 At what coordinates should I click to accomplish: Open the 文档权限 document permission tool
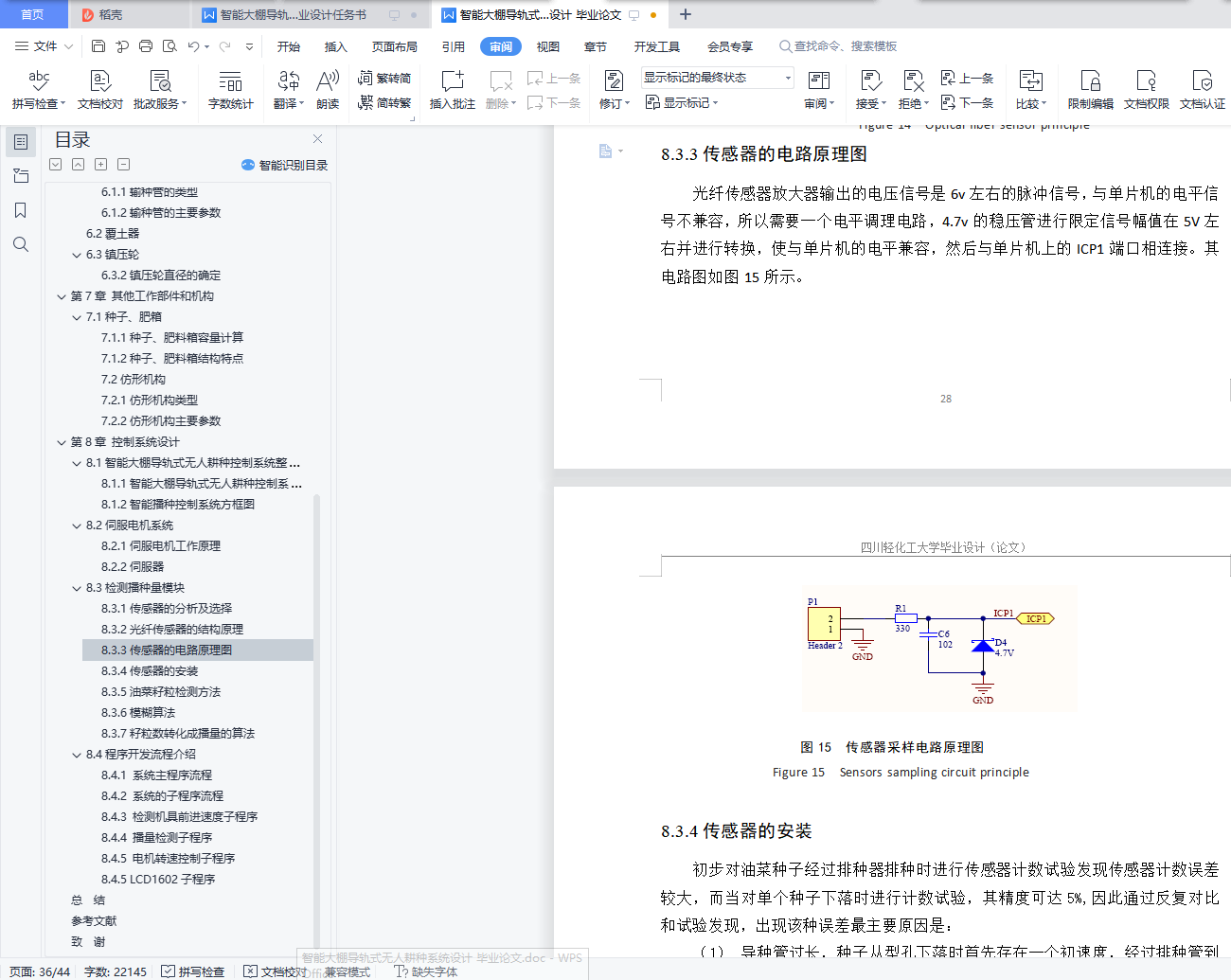[1146, 89]
